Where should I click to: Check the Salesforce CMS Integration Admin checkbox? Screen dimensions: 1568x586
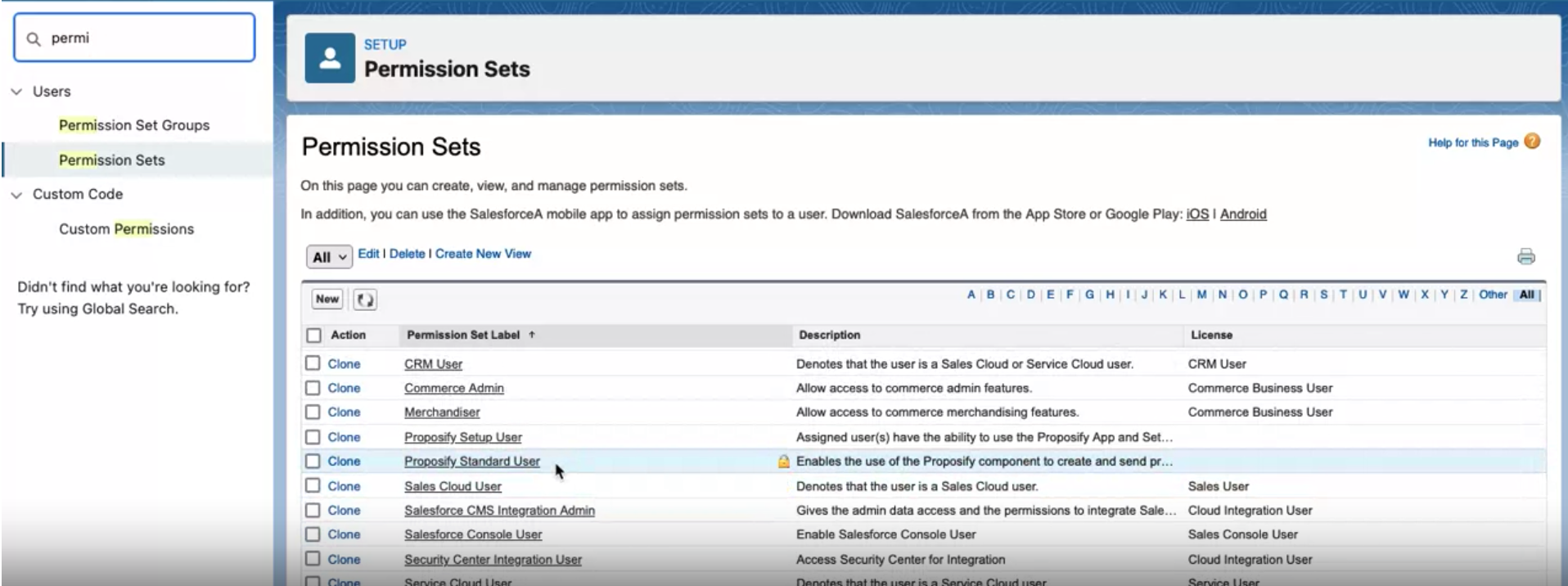[x=313, y=510]
